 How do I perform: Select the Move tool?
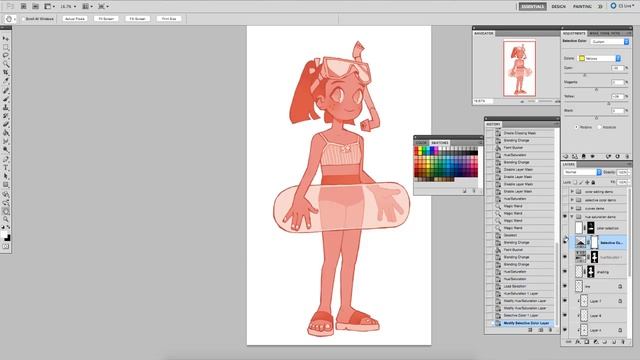(x=6, y=38)
